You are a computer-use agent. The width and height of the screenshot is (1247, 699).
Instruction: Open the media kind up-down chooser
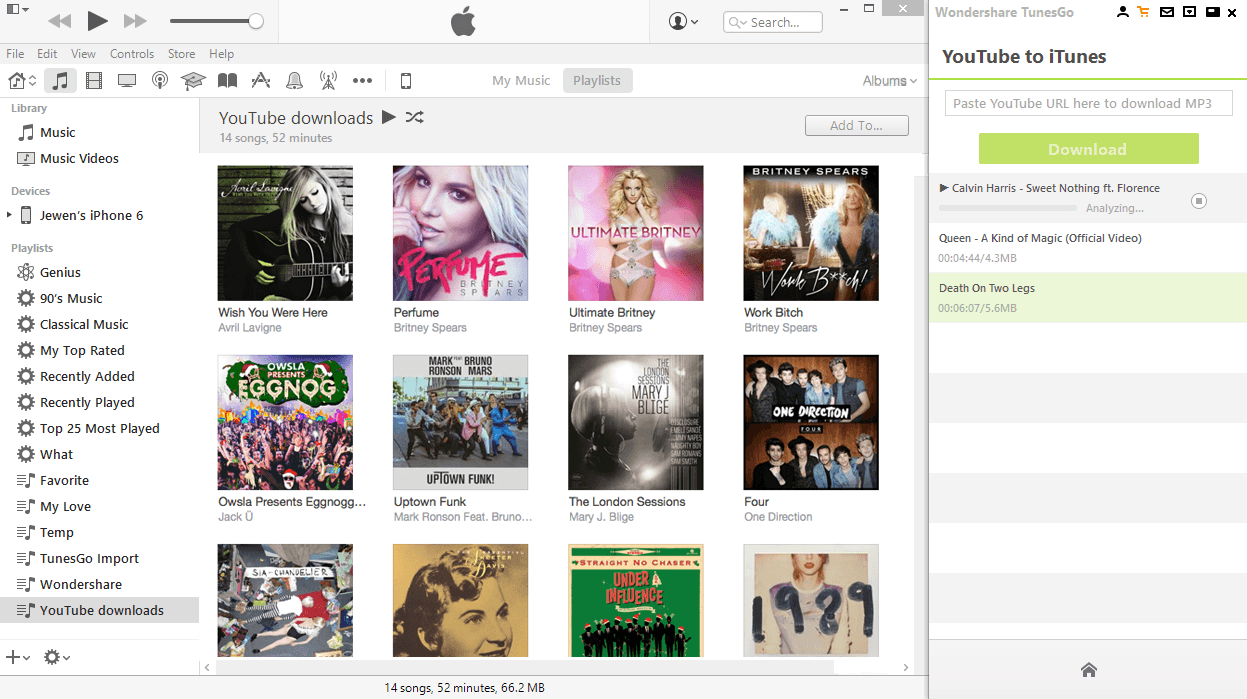pyautogui.click(x=33, y=81)
